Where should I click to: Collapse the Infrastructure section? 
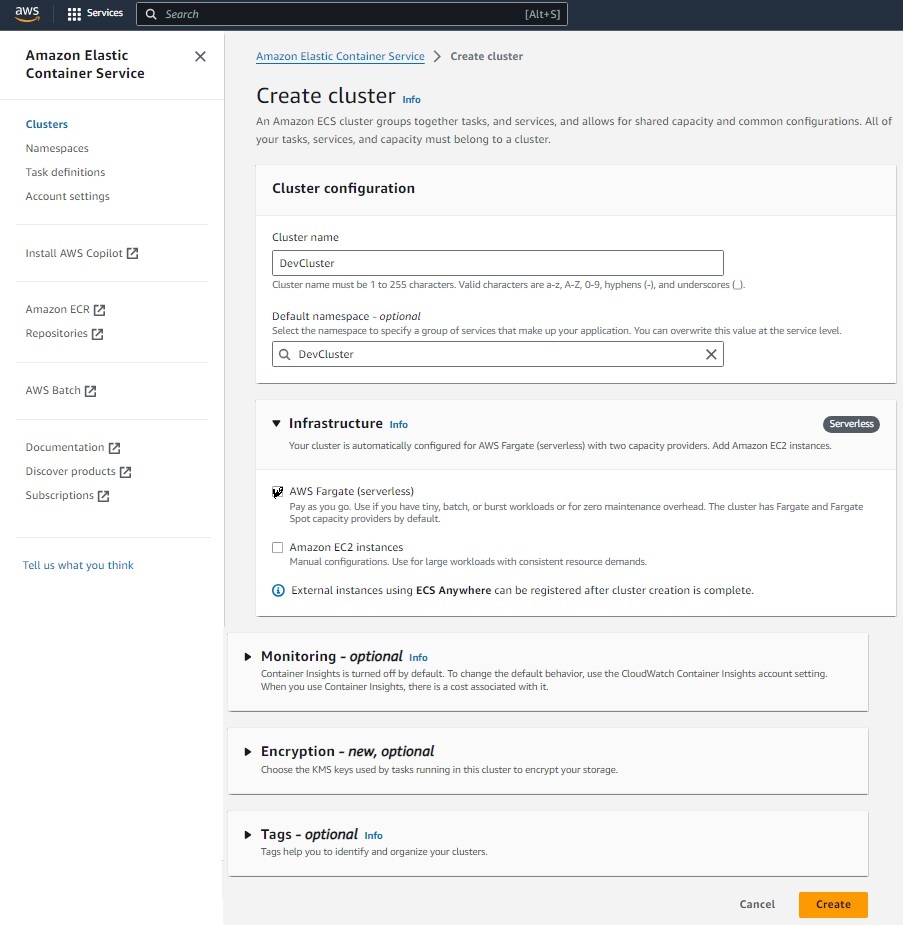[277, 424]
